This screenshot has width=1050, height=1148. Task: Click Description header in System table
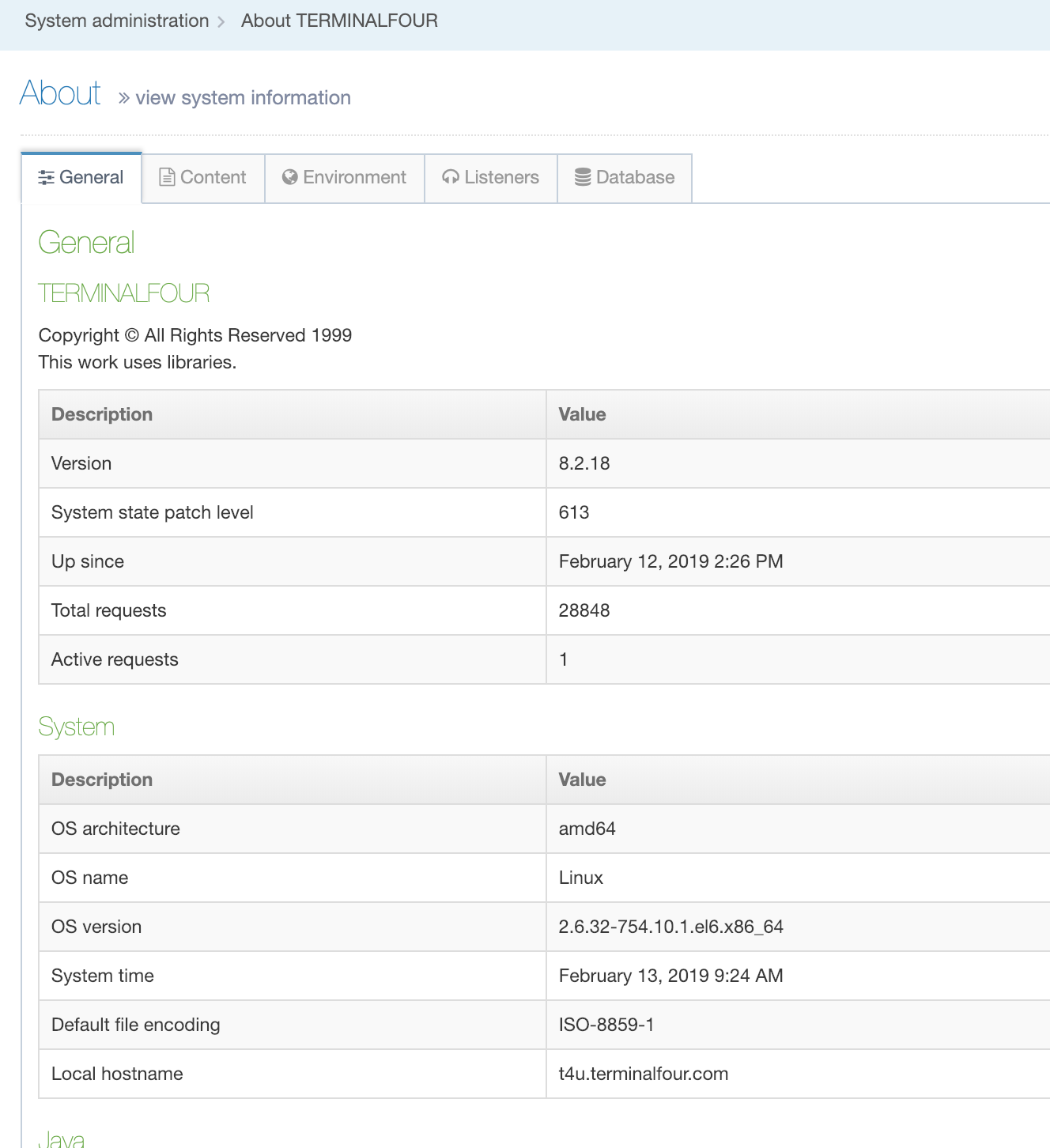point(102,780)
